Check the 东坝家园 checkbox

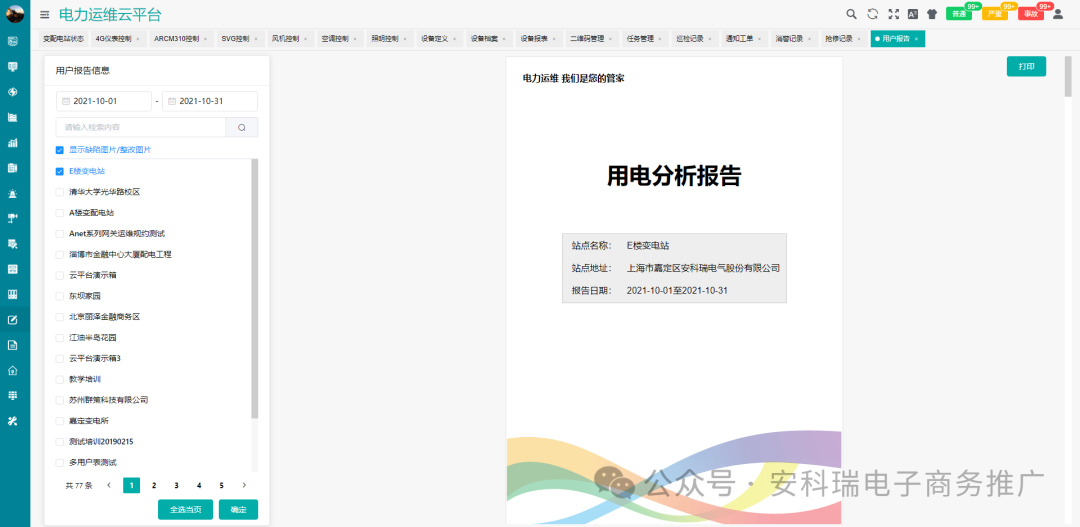click(x=60, y=296)
